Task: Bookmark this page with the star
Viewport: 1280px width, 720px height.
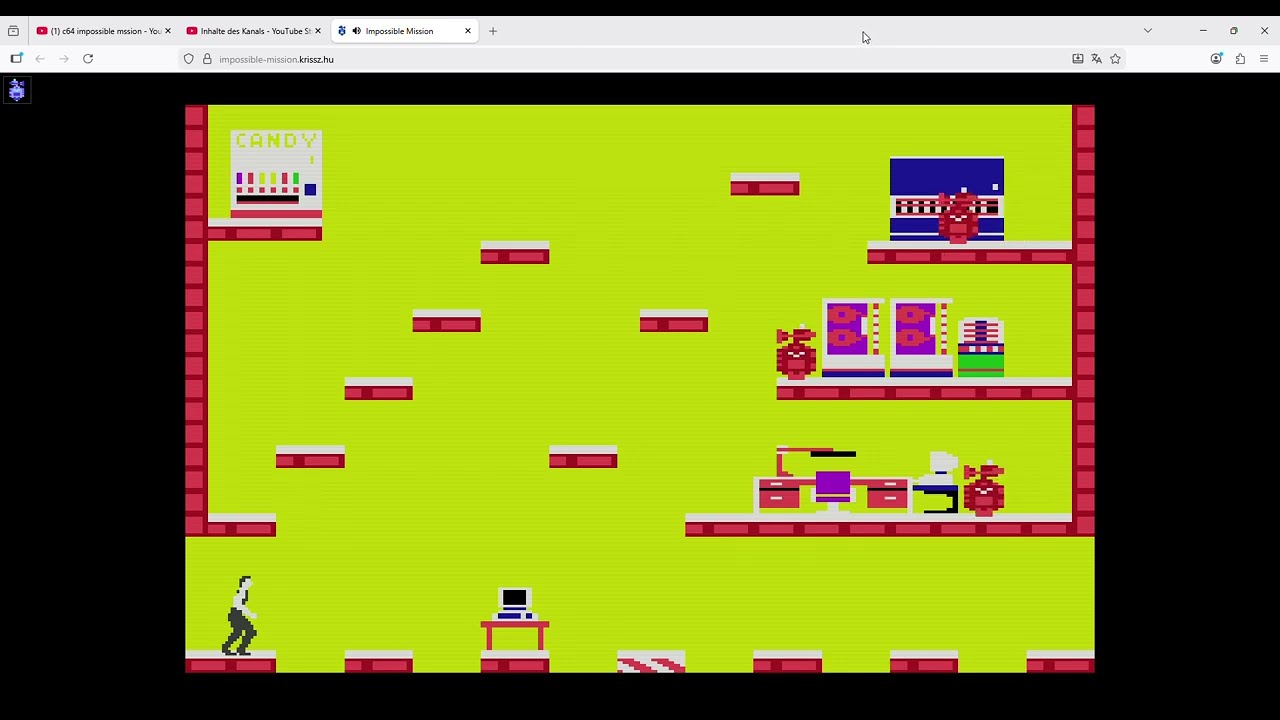Action: coord(1115,59)
